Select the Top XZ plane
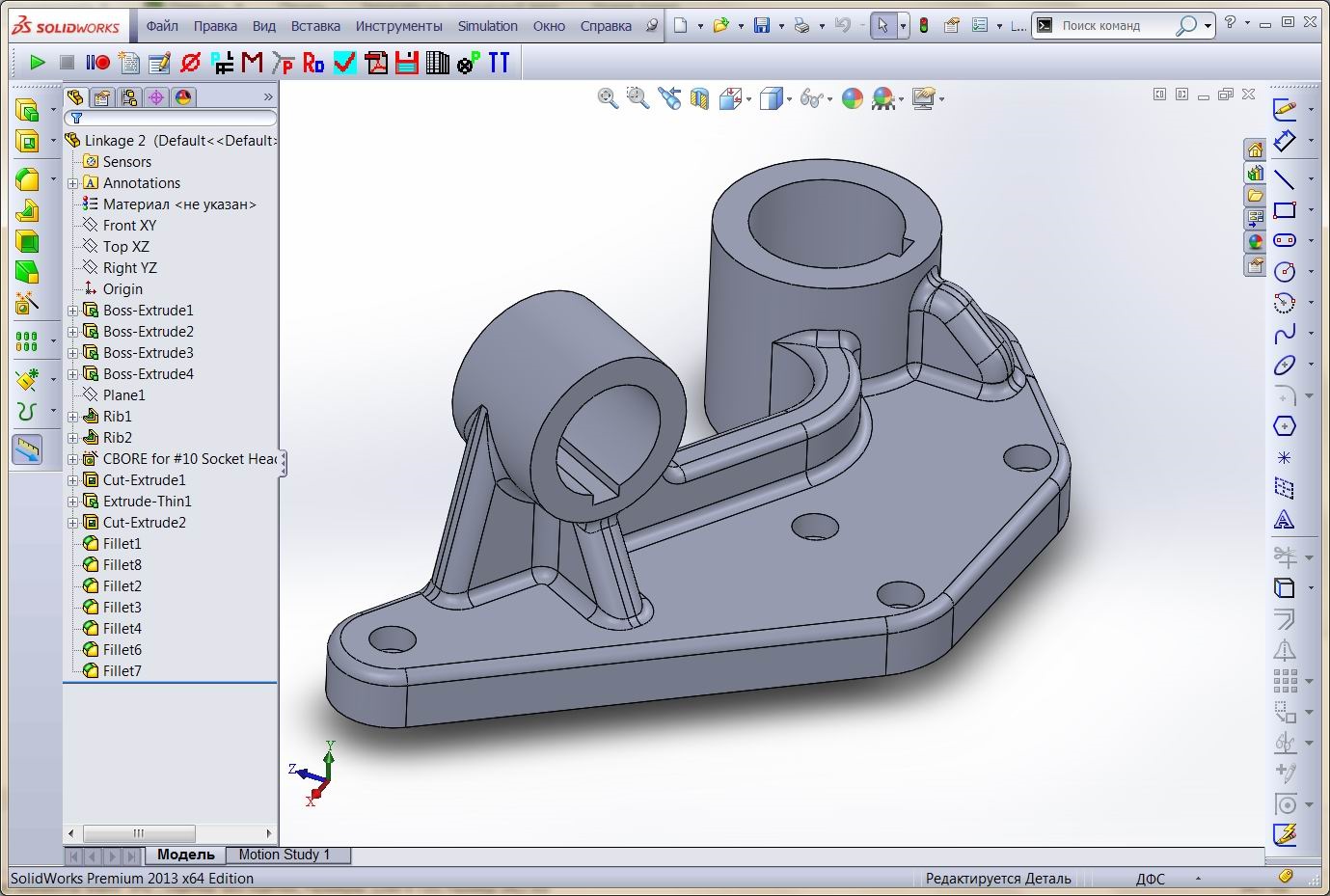Screen dimensions: 1330x896 [126, 247]
